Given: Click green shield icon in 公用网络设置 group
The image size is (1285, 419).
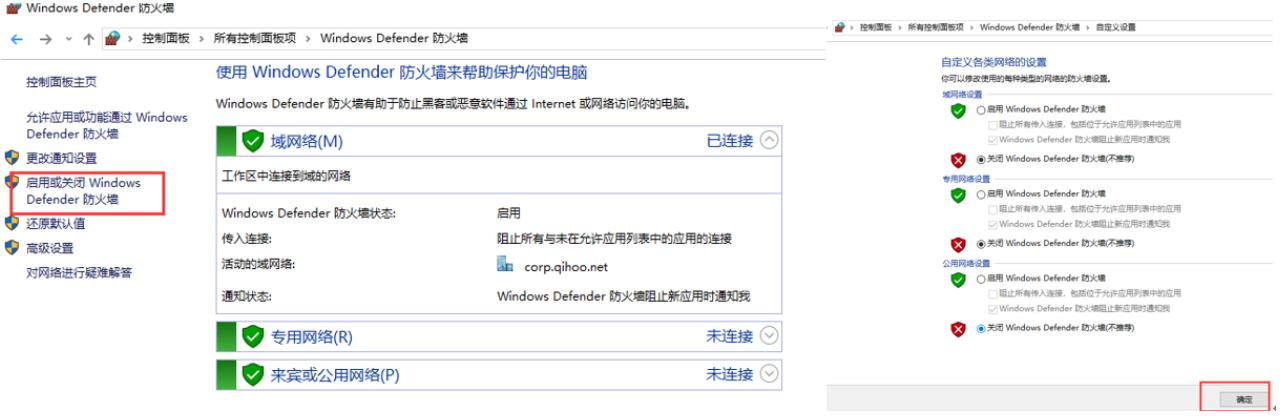Looking at the screenshot, I should click(958, 280).
